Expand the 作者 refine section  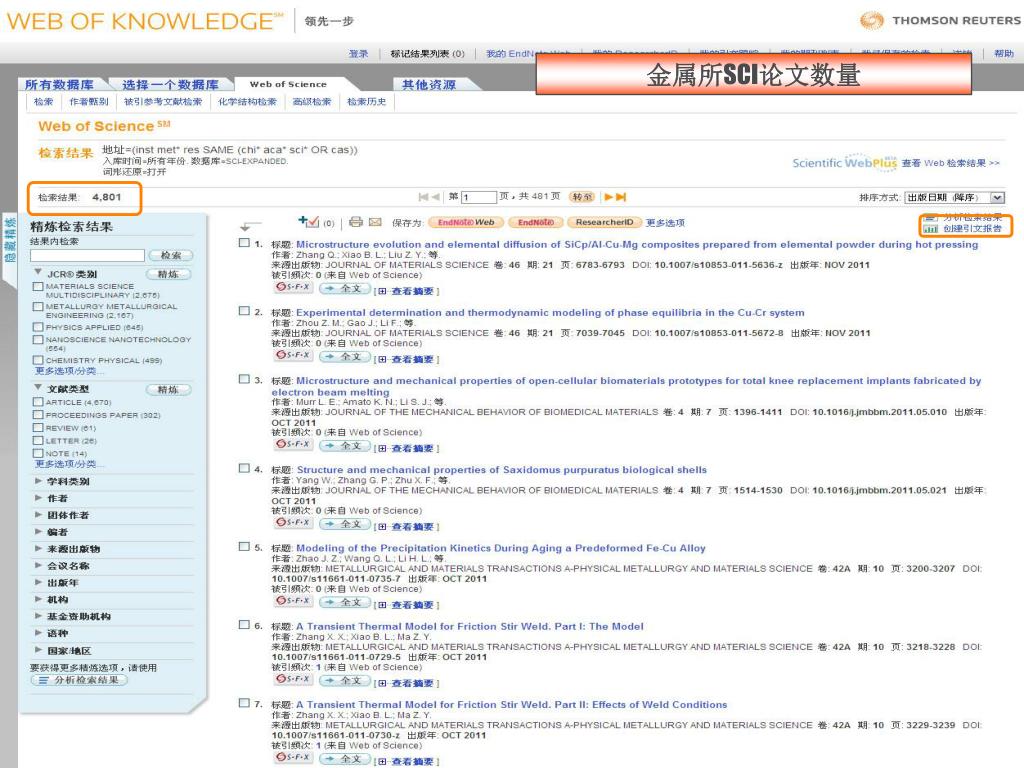38,498
